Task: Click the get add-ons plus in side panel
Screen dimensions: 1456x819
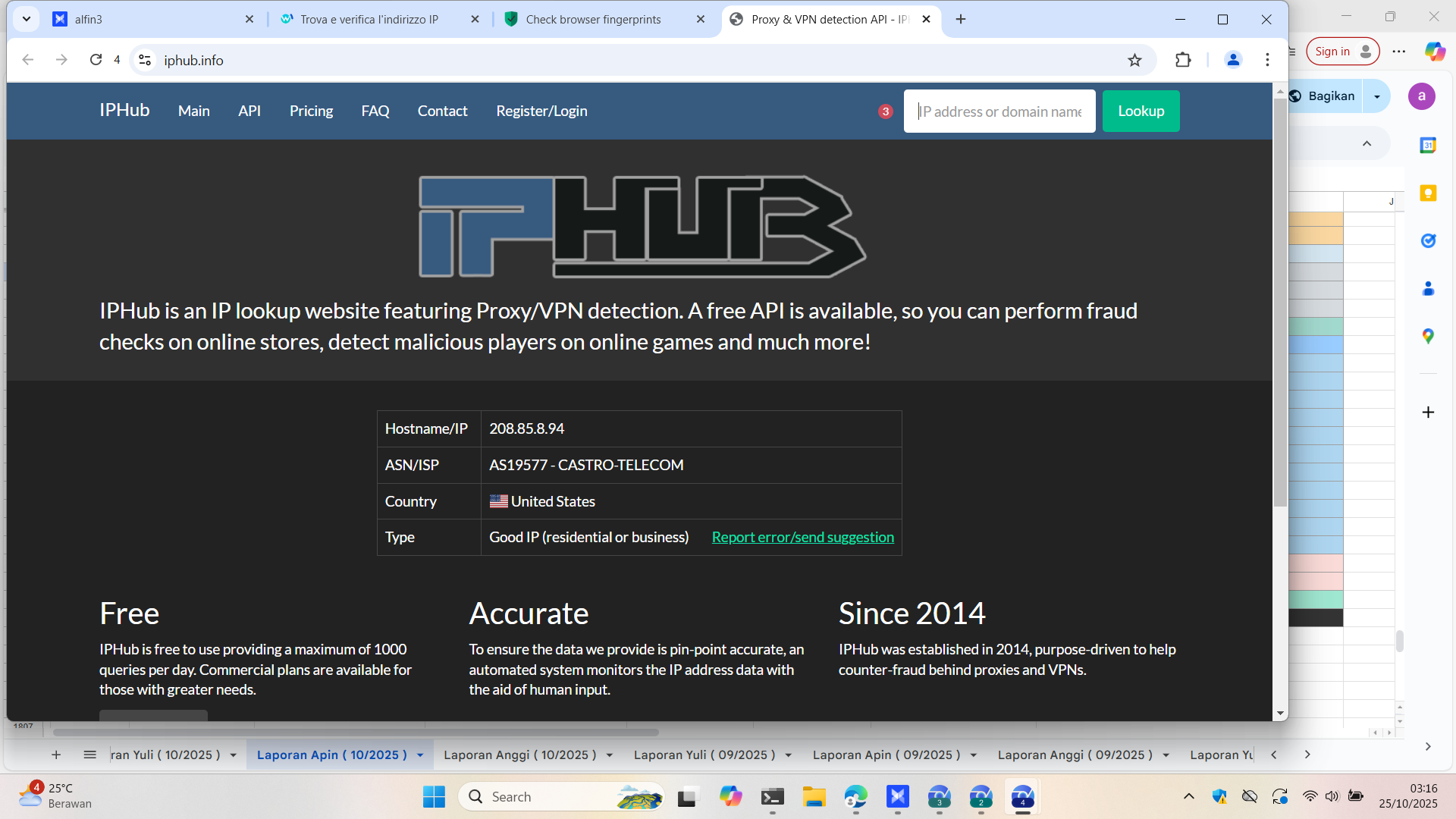Action: tap(1428, 413)
